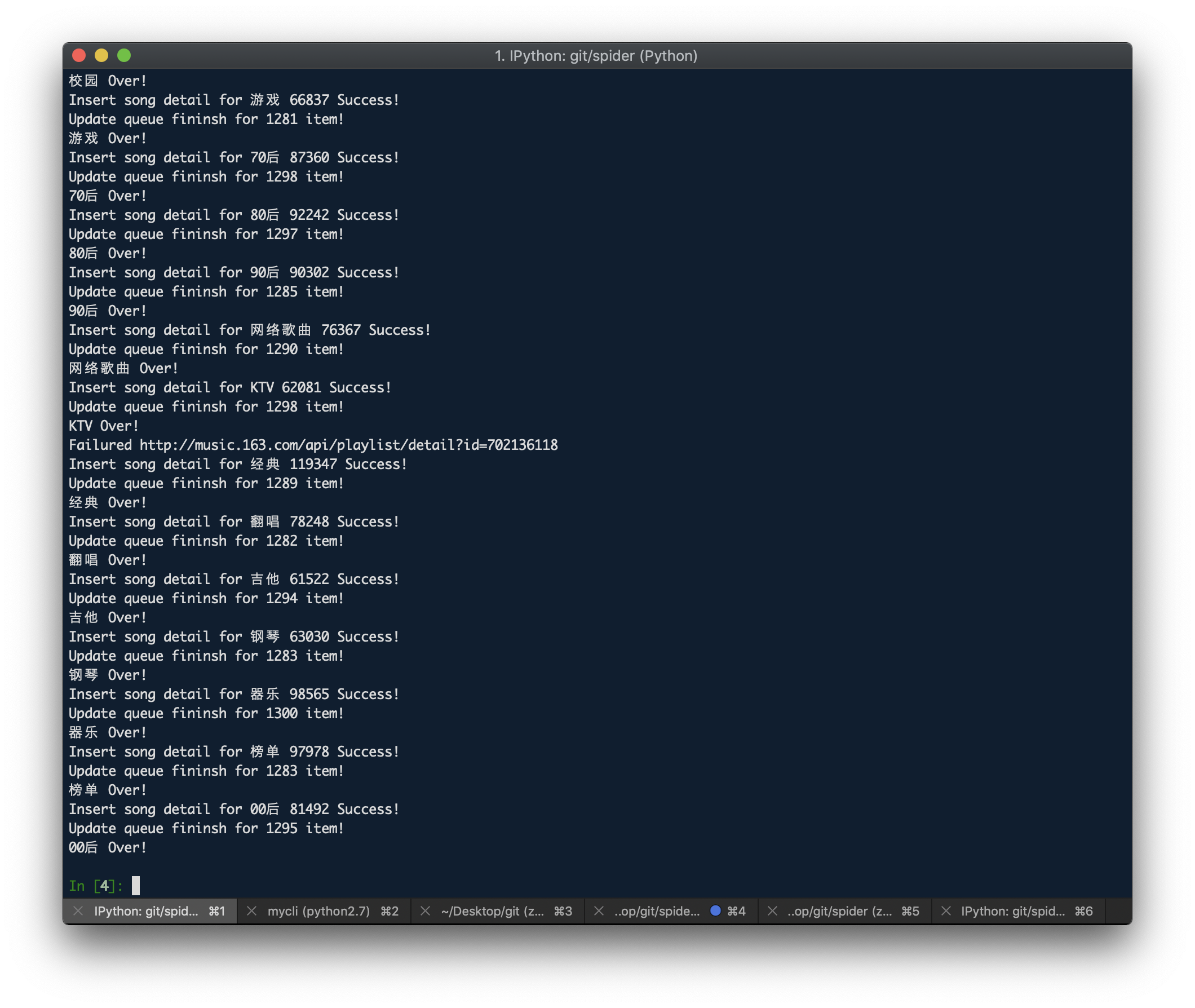Click the red close window button
Image resolution: width=1195 pixels, height=1008 pixels.
coord(79,55)
